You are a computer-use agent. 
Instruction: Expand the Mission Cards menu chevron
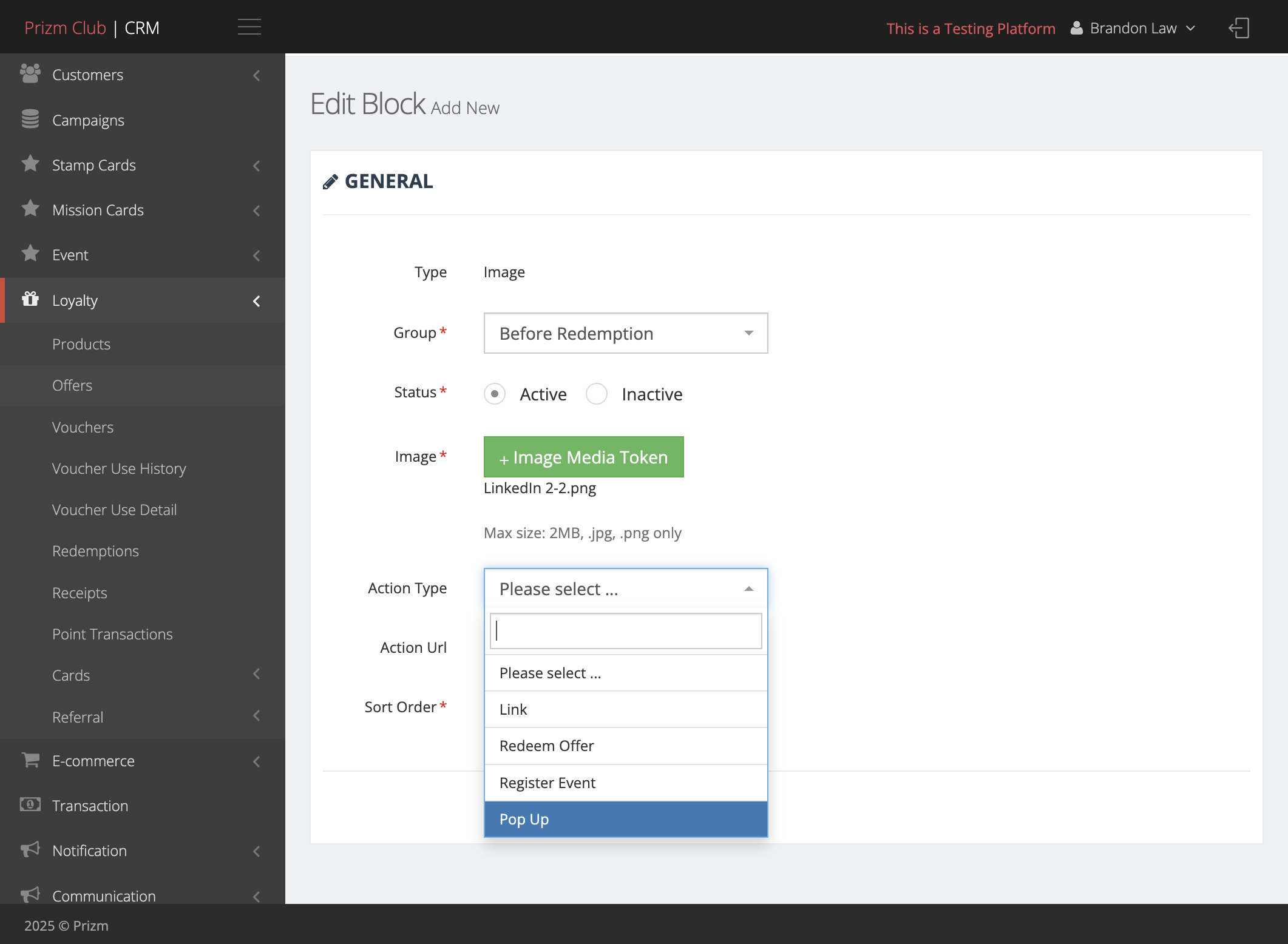click(257, 211)
